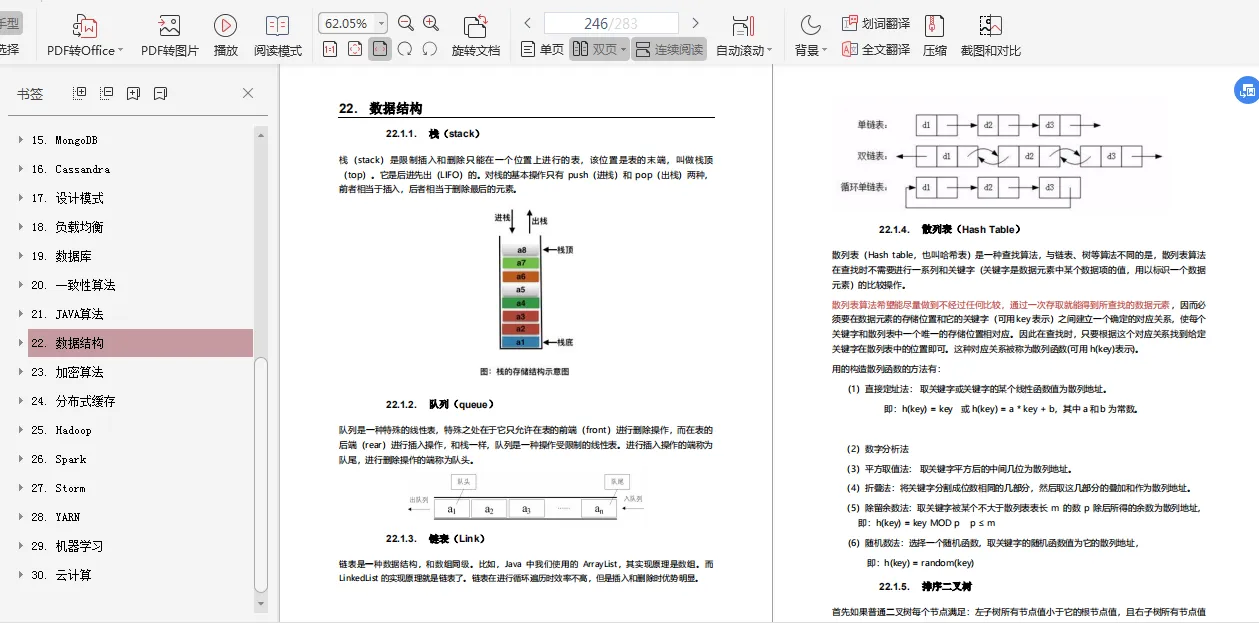Zoom out with the minus magnifier
Viewport: 1259px width, 623px height.
click(405, 23)
